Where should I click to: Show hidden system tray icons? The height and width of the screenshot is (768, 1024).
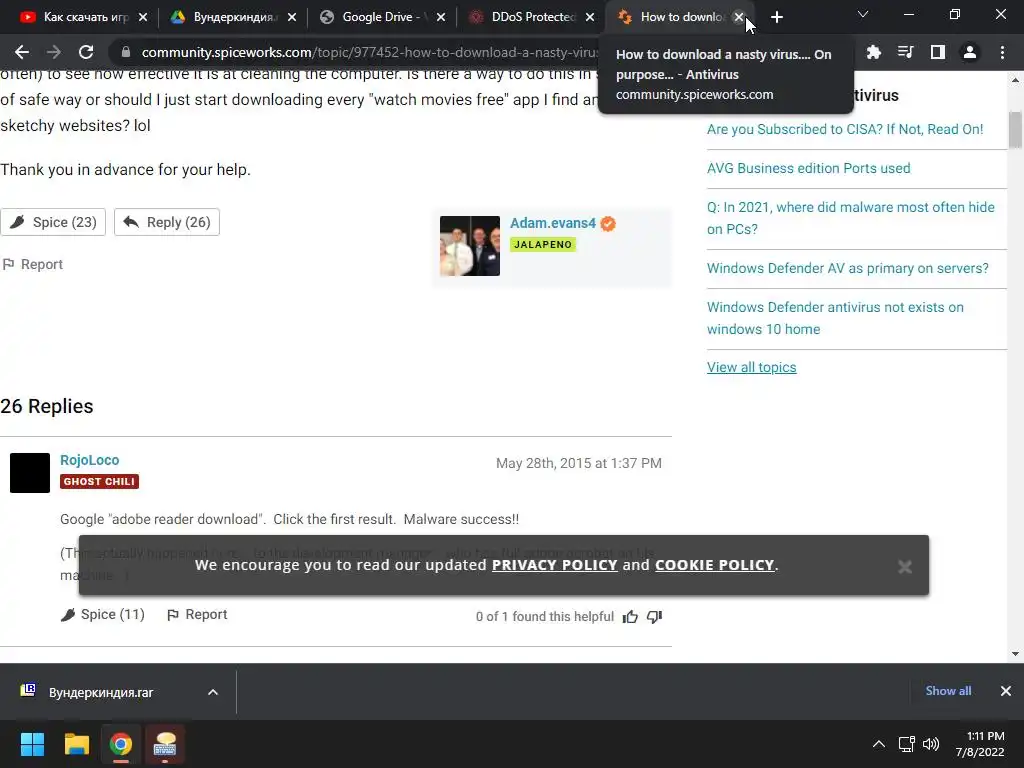[879, 744]
